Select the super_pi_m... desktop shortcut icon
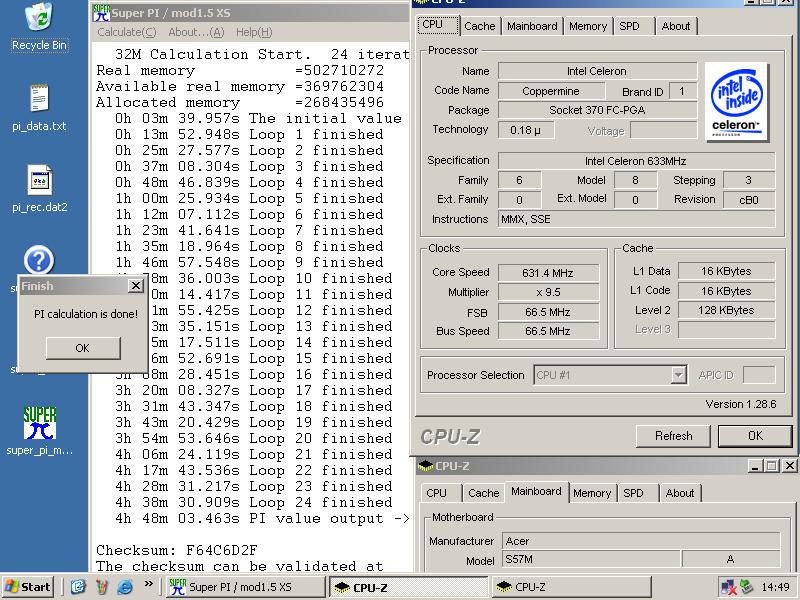800x600 pixels. (39, 431)
